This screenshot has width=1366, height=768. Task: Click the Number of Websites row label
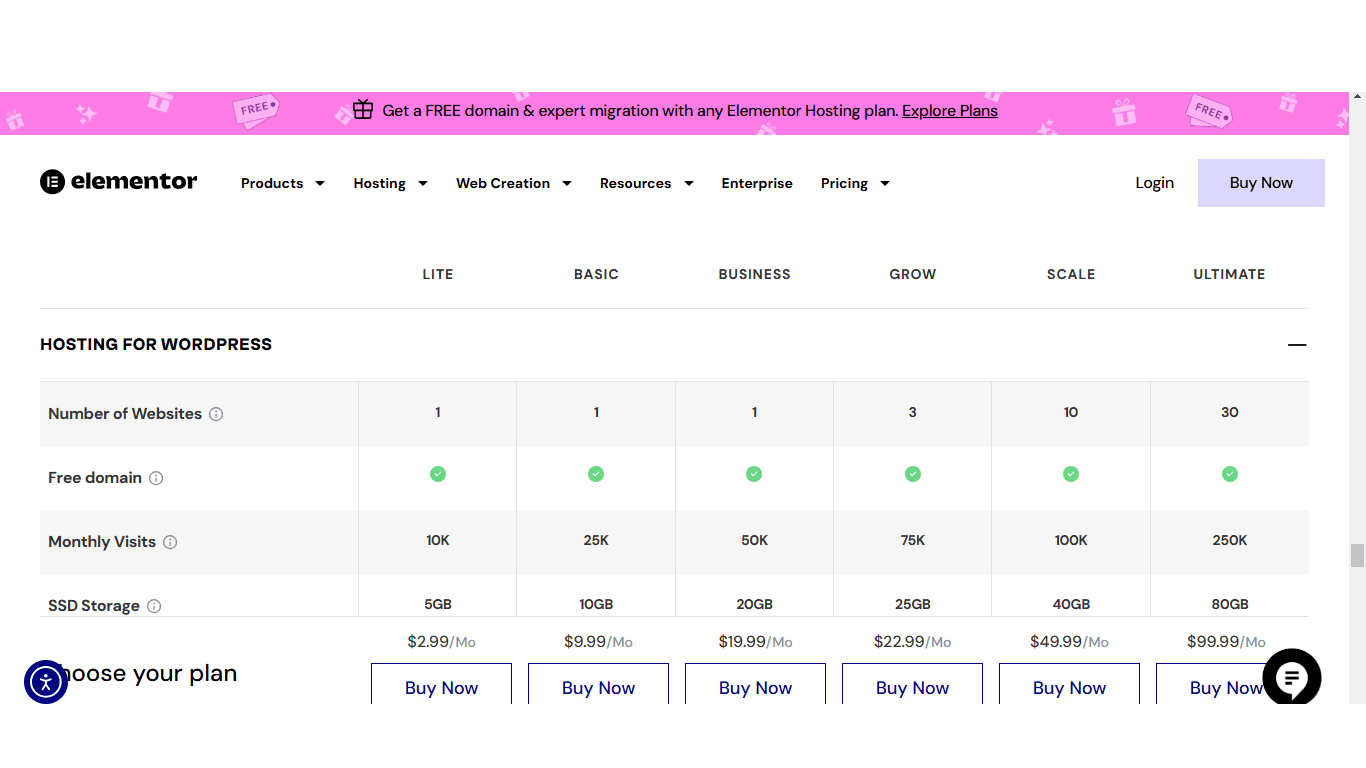(x=125, y=414)
